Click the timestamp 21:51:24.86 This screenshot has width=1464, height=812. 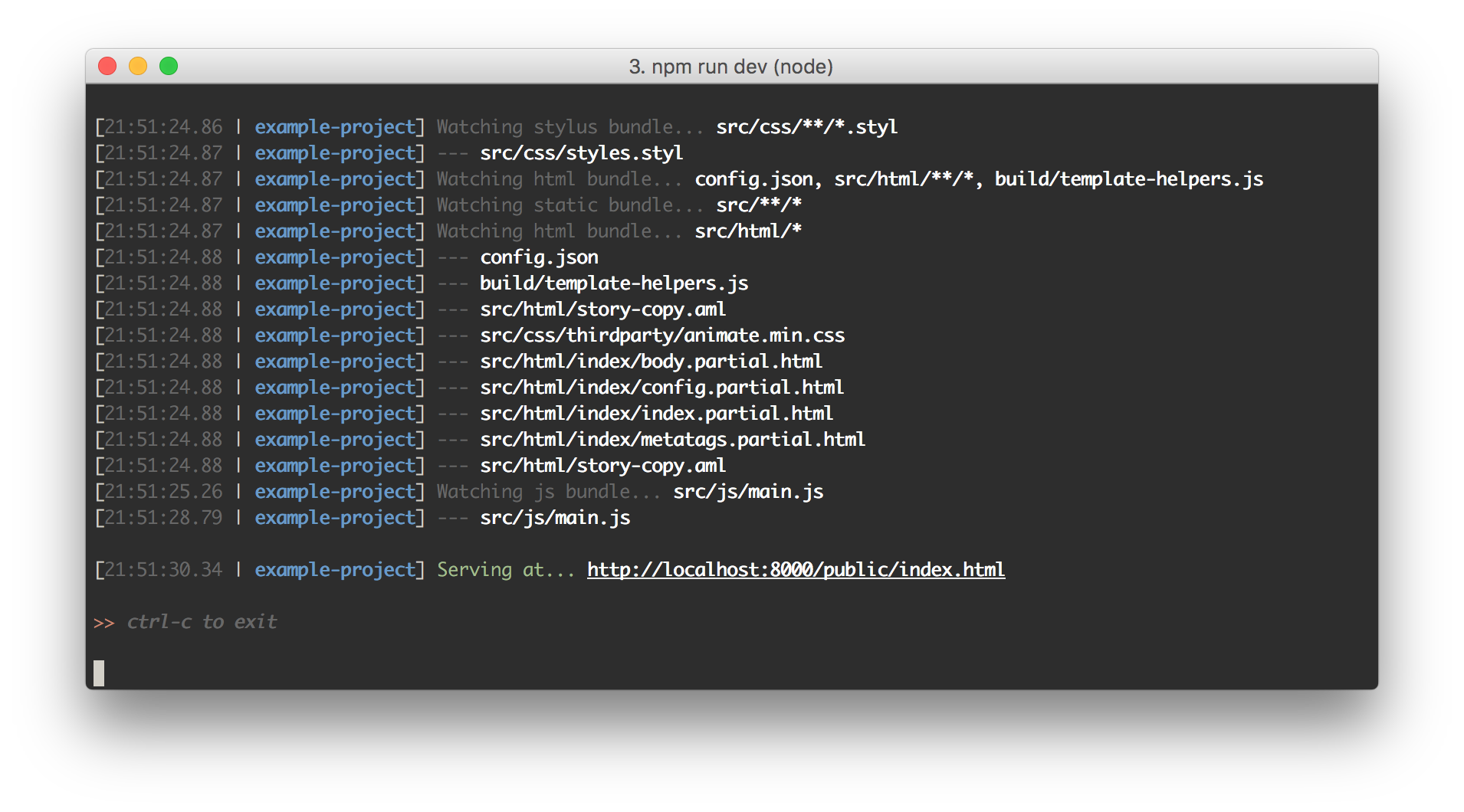coord(163,127)
